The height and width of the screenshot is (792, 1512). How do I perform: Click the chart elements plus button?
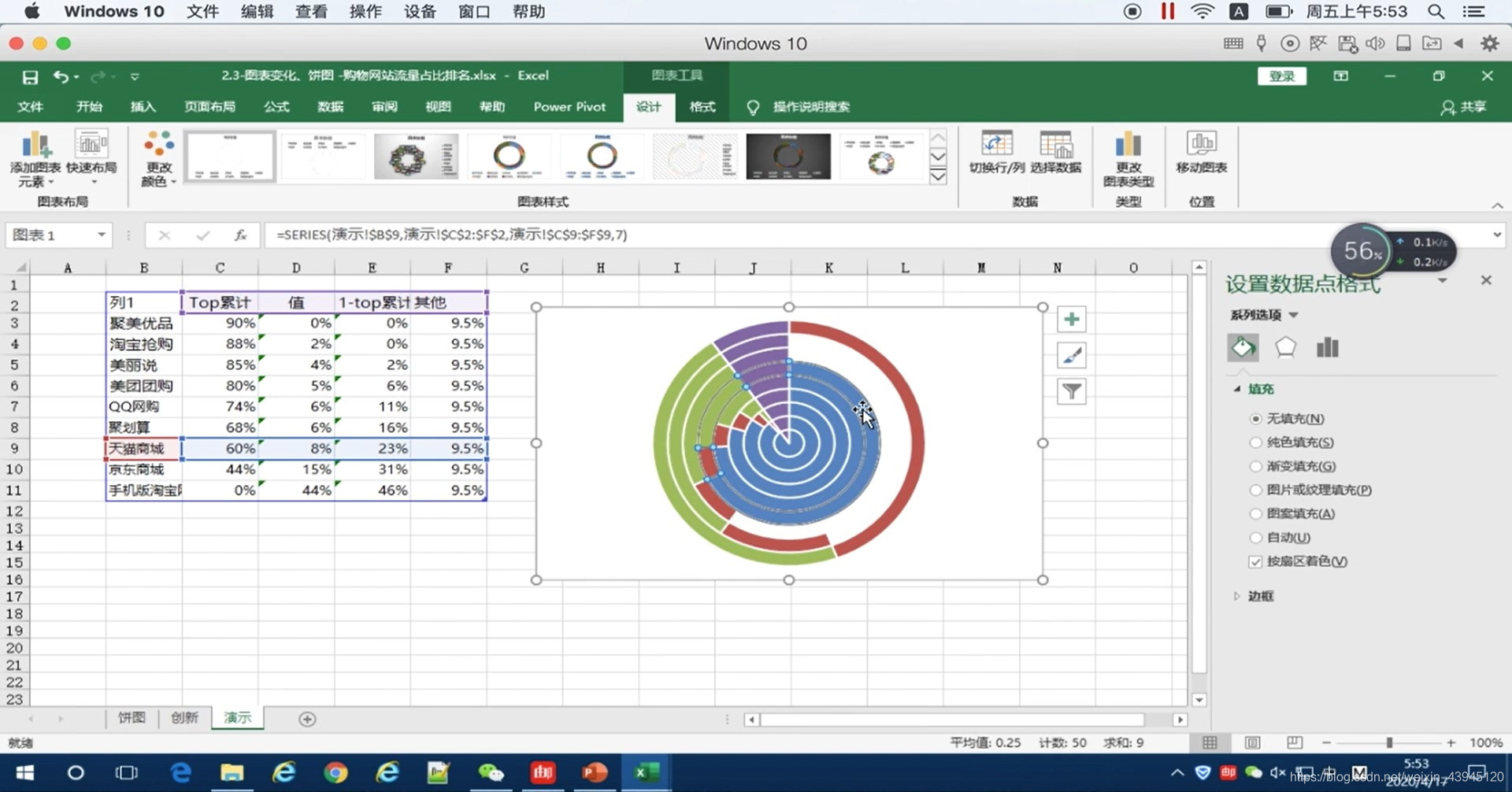(1071, 319)
